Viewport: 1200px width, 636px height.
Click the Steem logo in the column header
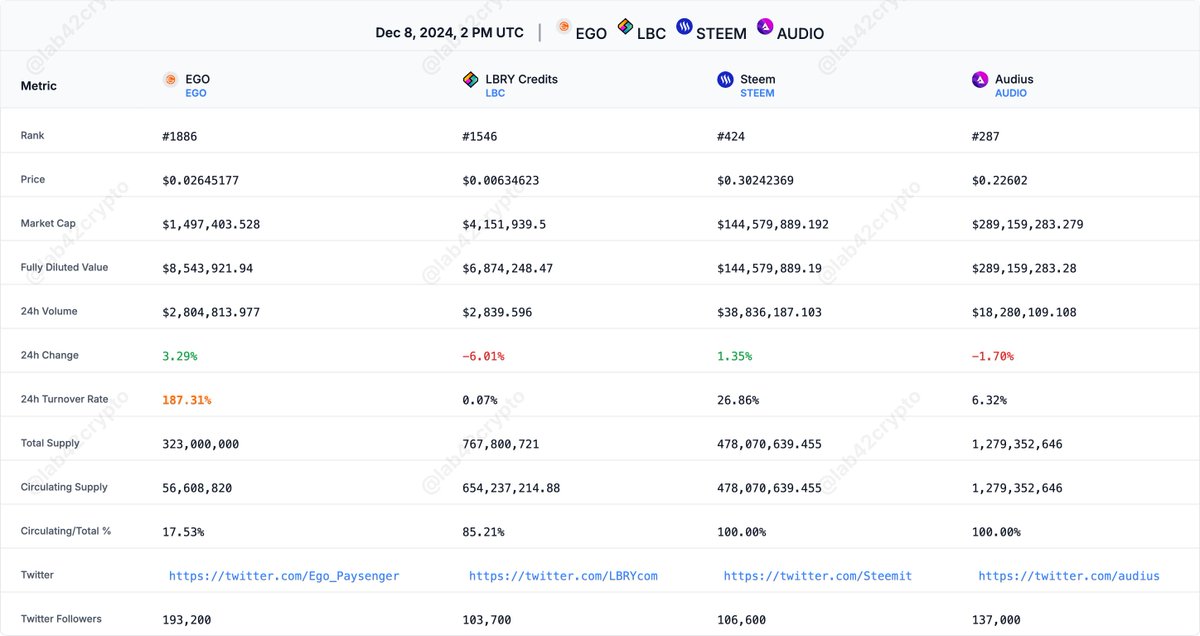pyautogui.click(x=725, y=80)
